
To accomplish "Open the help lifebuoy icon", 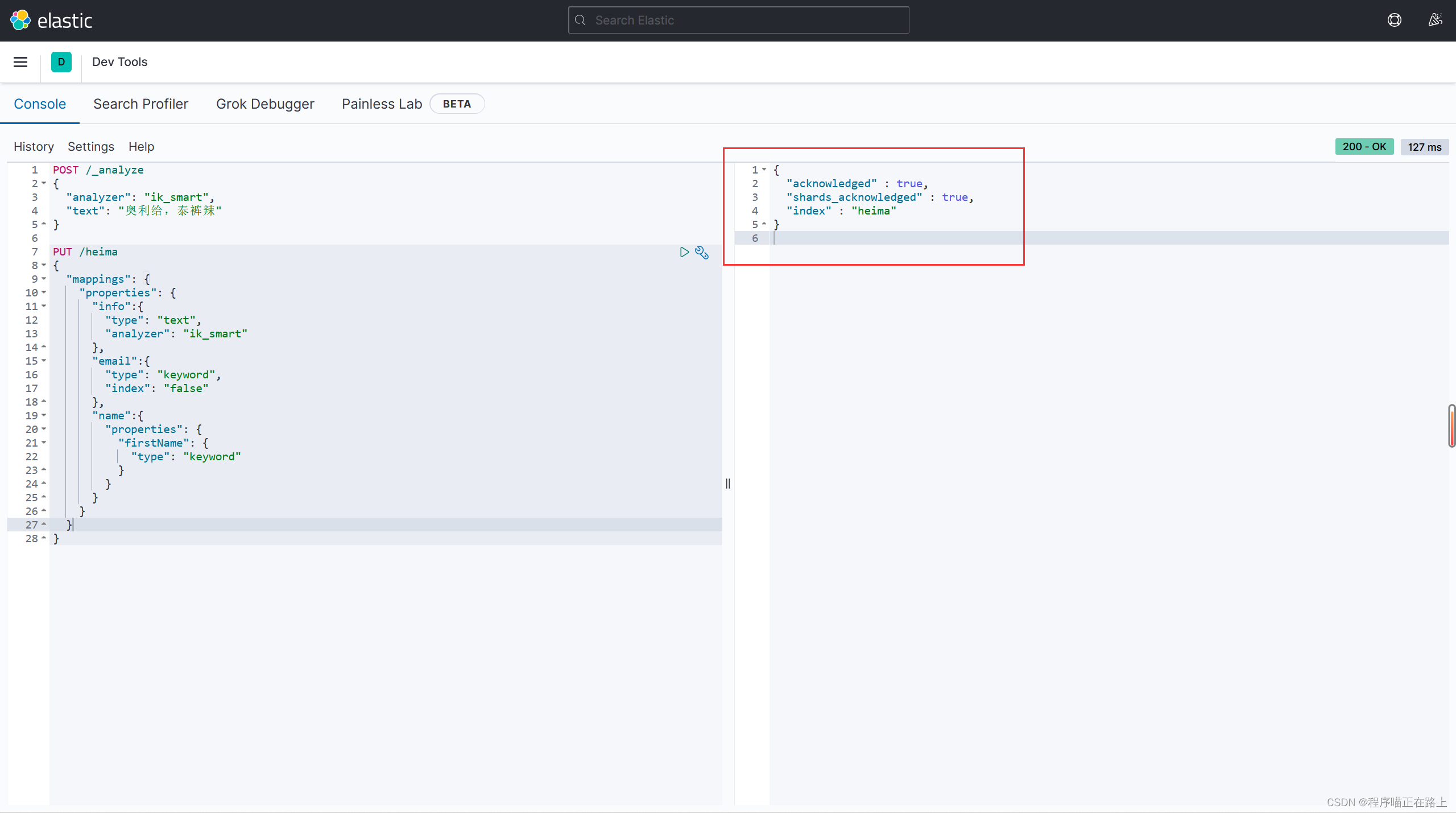I will [x=1394, y=20].
